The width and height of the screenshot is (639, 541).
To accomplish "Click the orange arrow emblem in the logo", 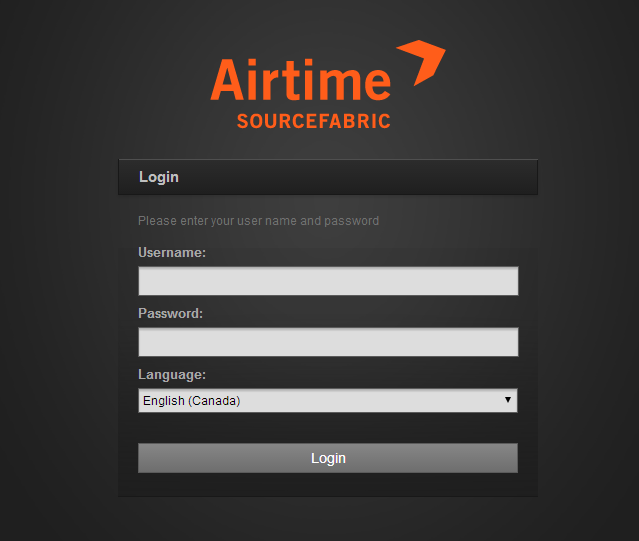I will (x=424, y=62).
